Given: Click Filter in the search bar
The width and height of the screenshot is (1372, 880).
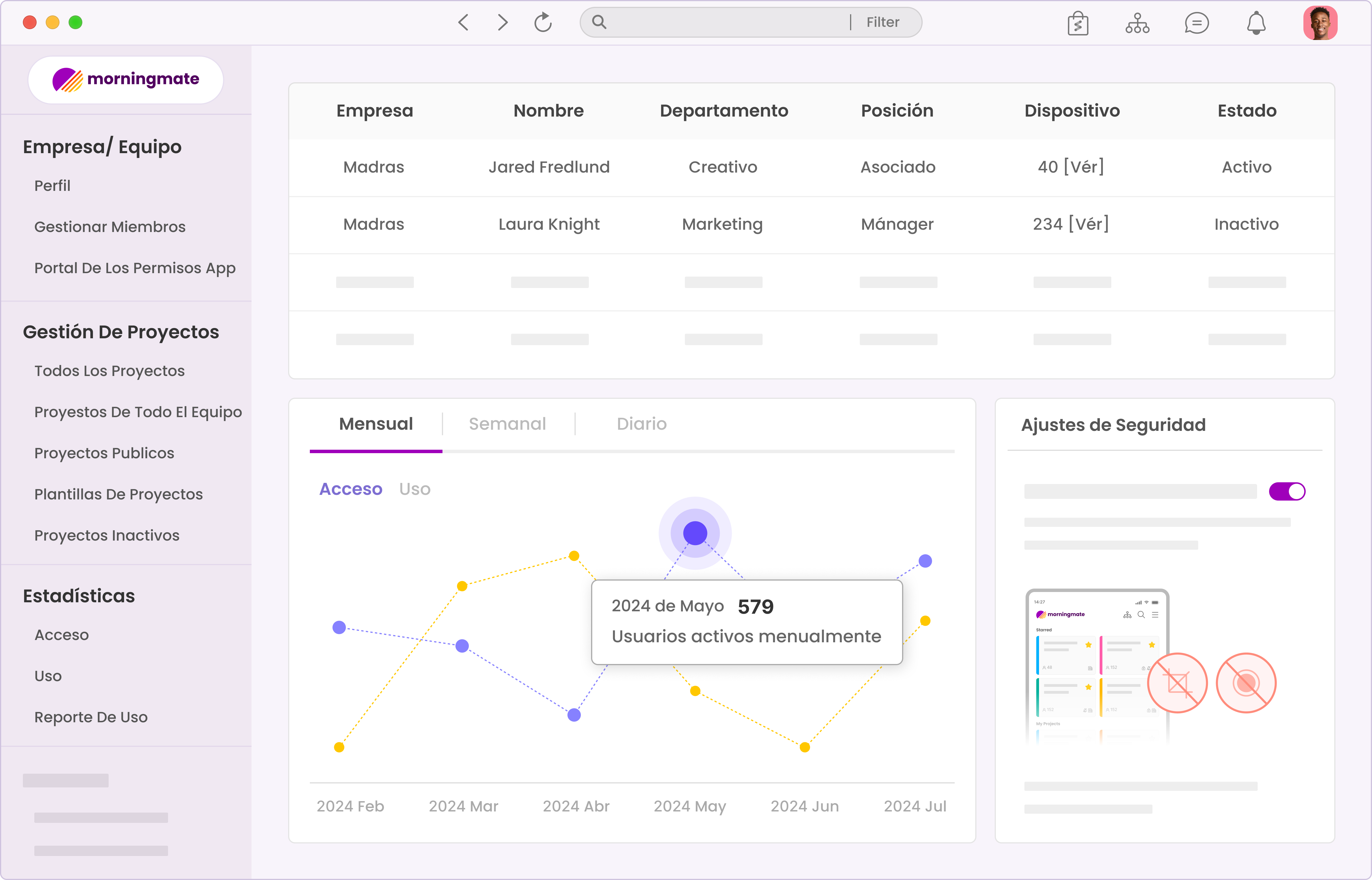Looking at the screenshot, I should [883, 22].
